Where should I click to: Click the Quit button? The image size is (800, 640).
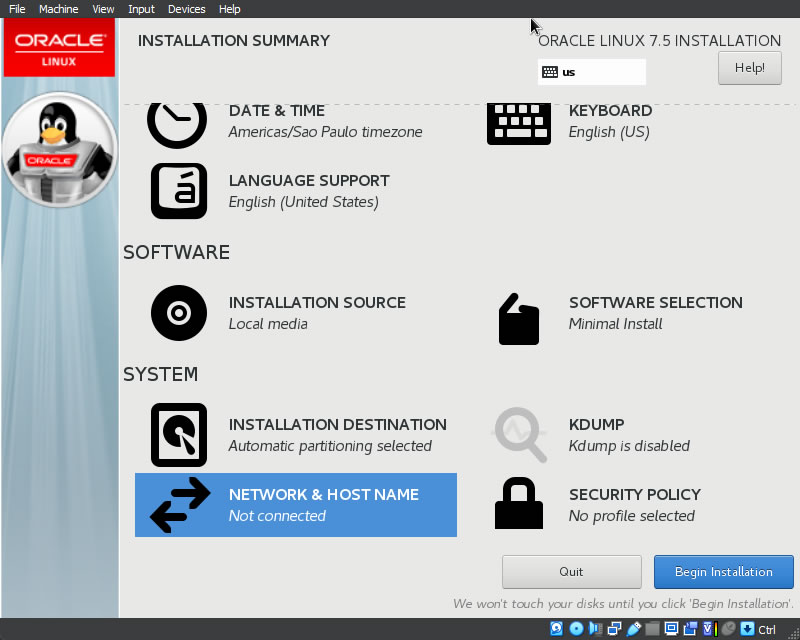[x=571, y=572]
